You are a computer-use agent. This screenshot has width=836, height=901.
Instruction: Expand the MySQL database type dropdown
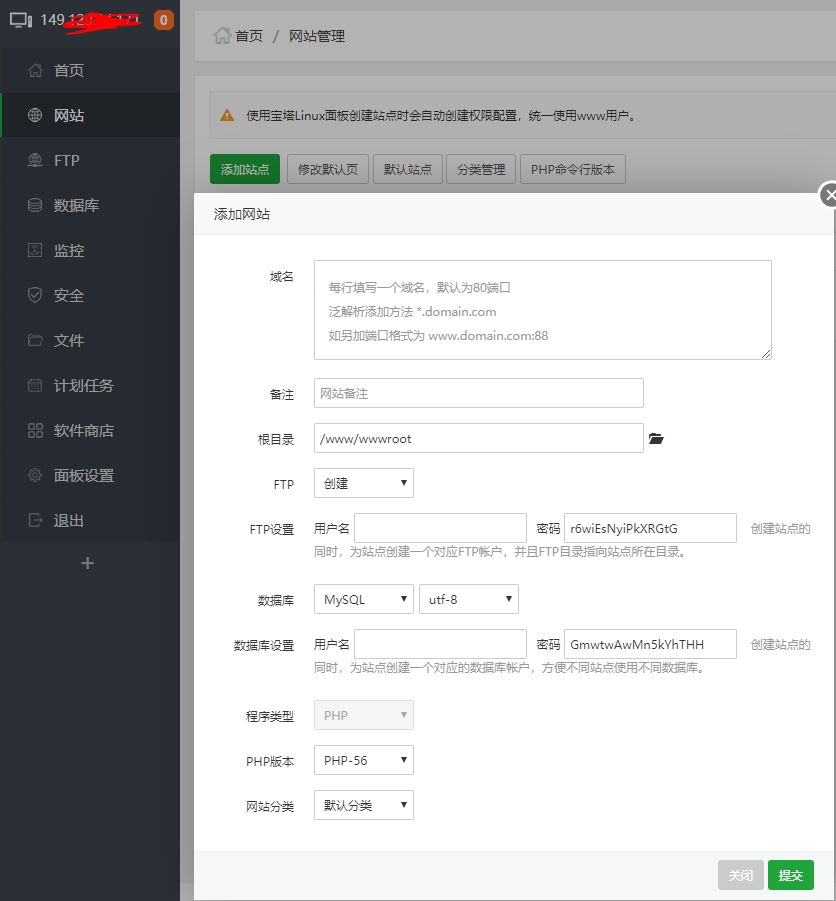(363, 599)
